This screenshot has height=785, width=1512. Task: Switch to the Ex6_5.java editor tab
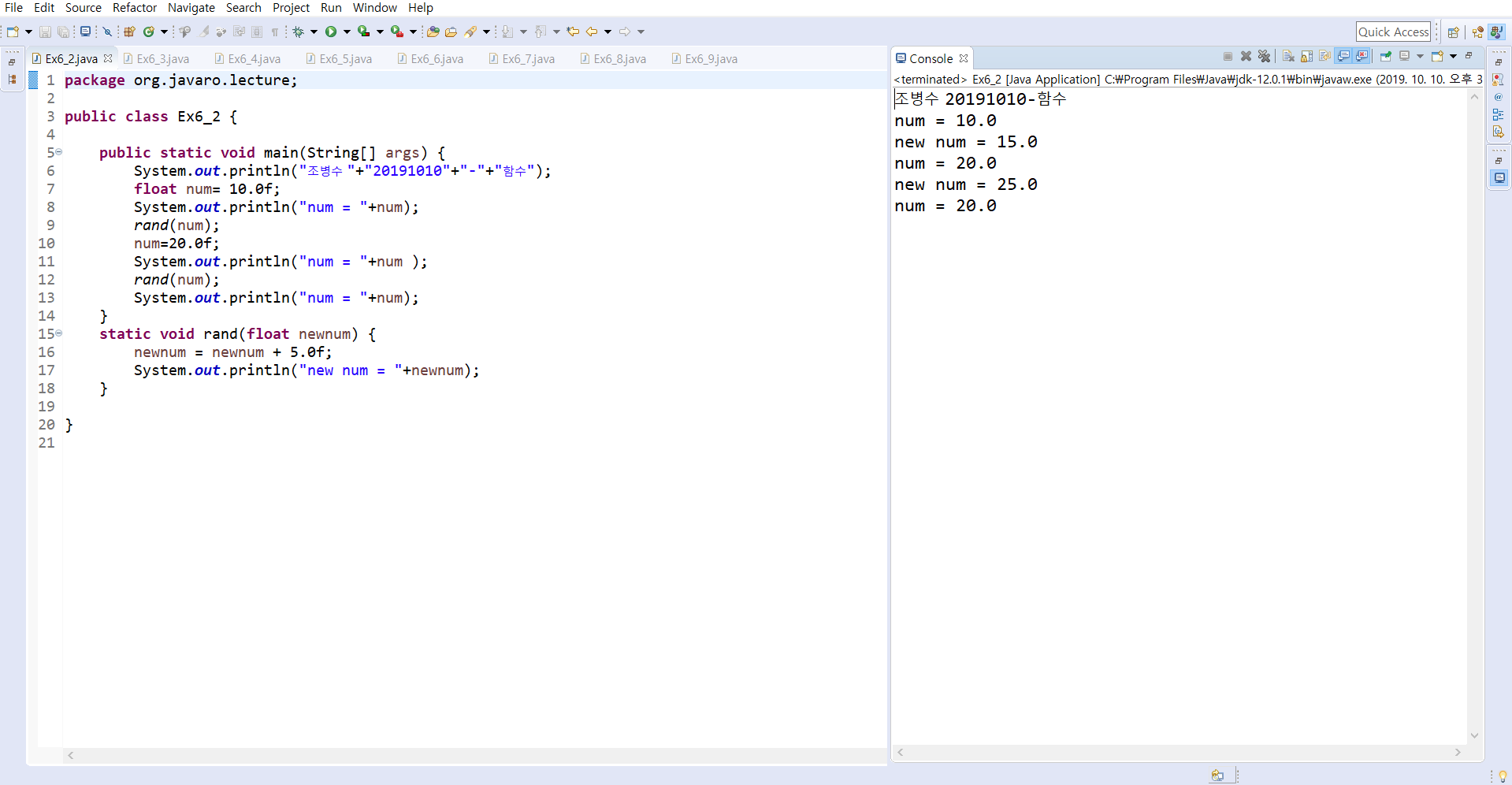point(339,59)
